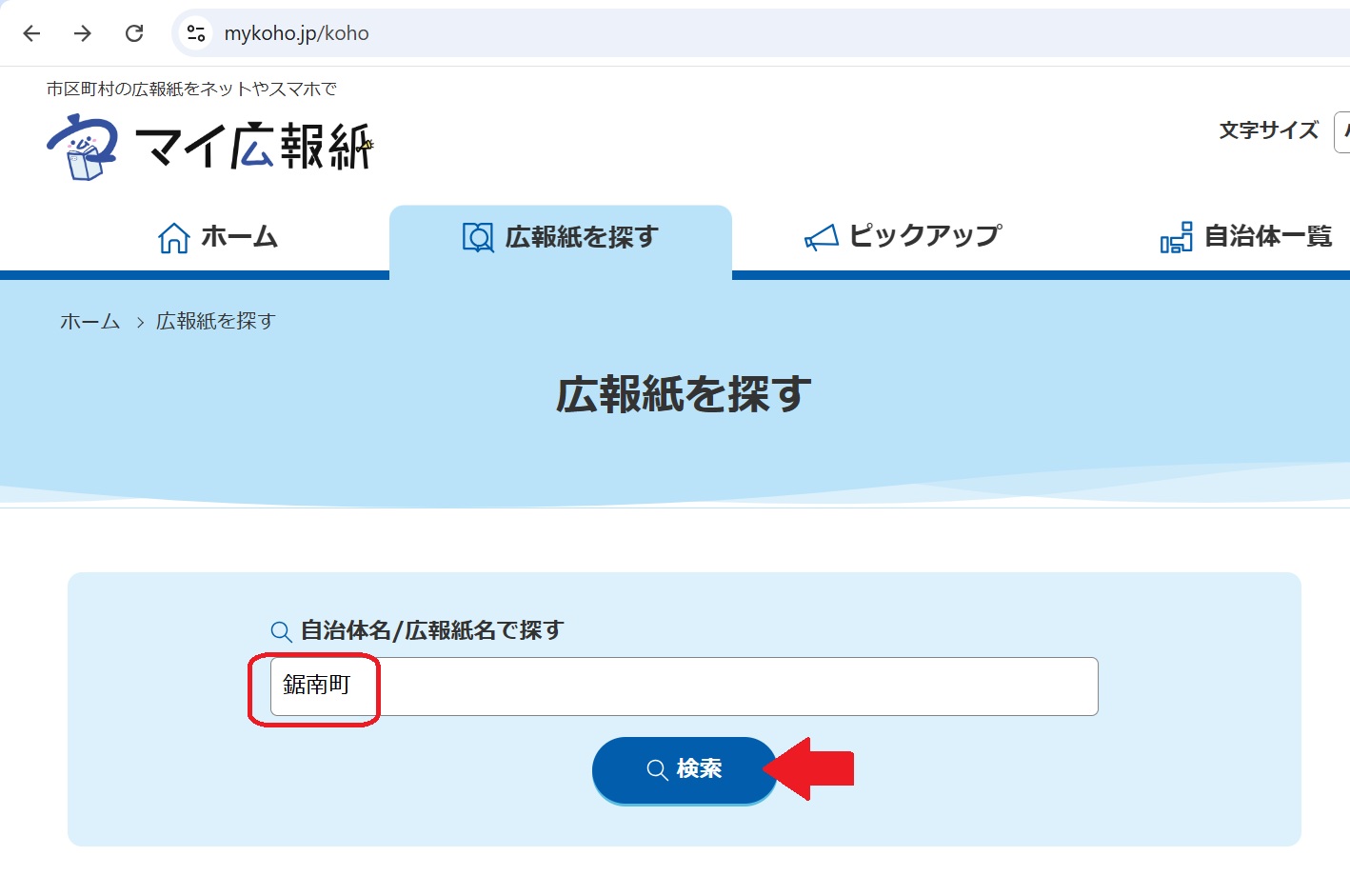Image resolution: width=1350 pixels, height=896 pixels.
Task: Click the megaphone icon for ピックアップ
Action: [x=821, y=237]
